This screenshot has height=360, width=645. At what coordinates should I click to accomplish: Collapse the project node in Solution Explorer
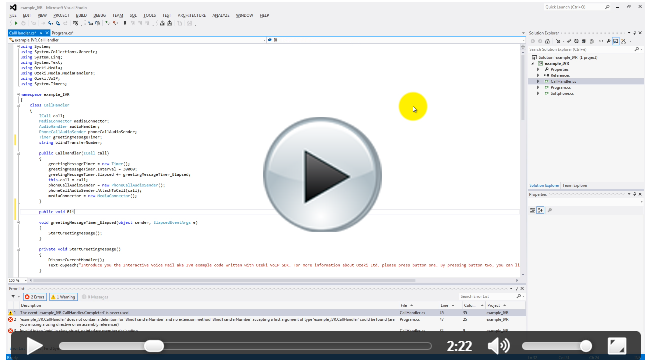pos(533,64)
